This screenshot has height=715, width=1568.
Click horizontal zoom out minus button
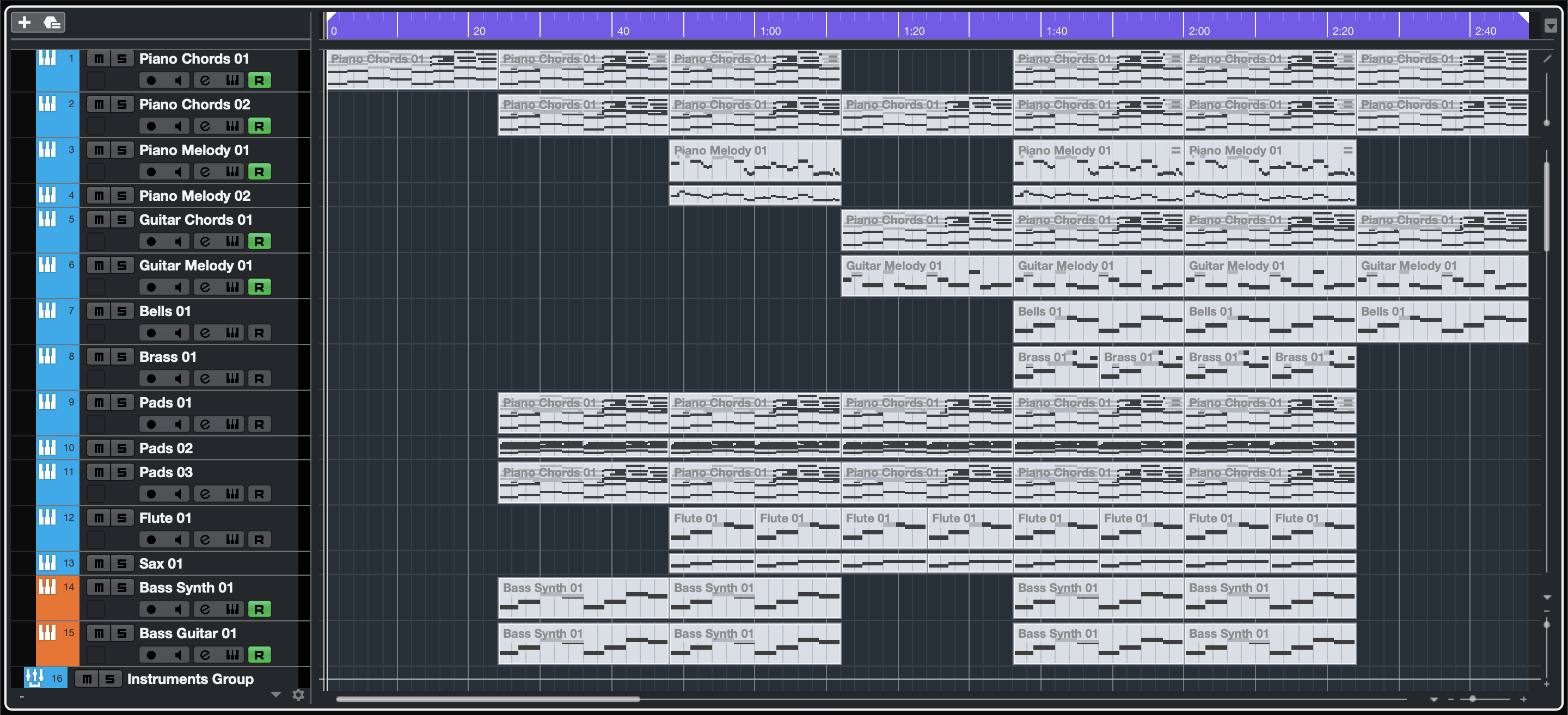coord(1450,700)
